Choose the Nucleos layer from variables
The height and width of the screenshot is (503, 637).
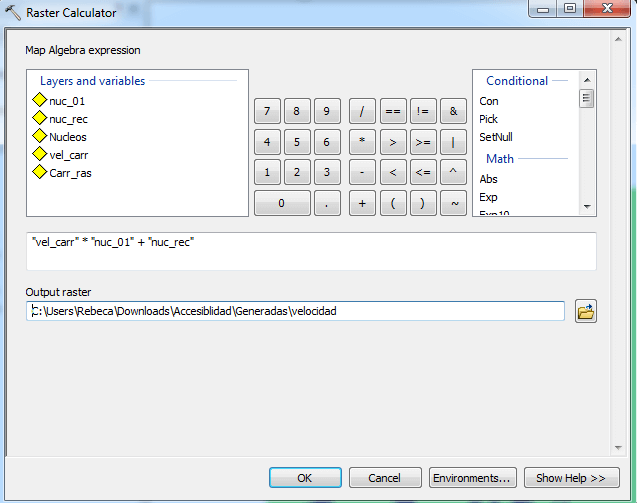67,137
